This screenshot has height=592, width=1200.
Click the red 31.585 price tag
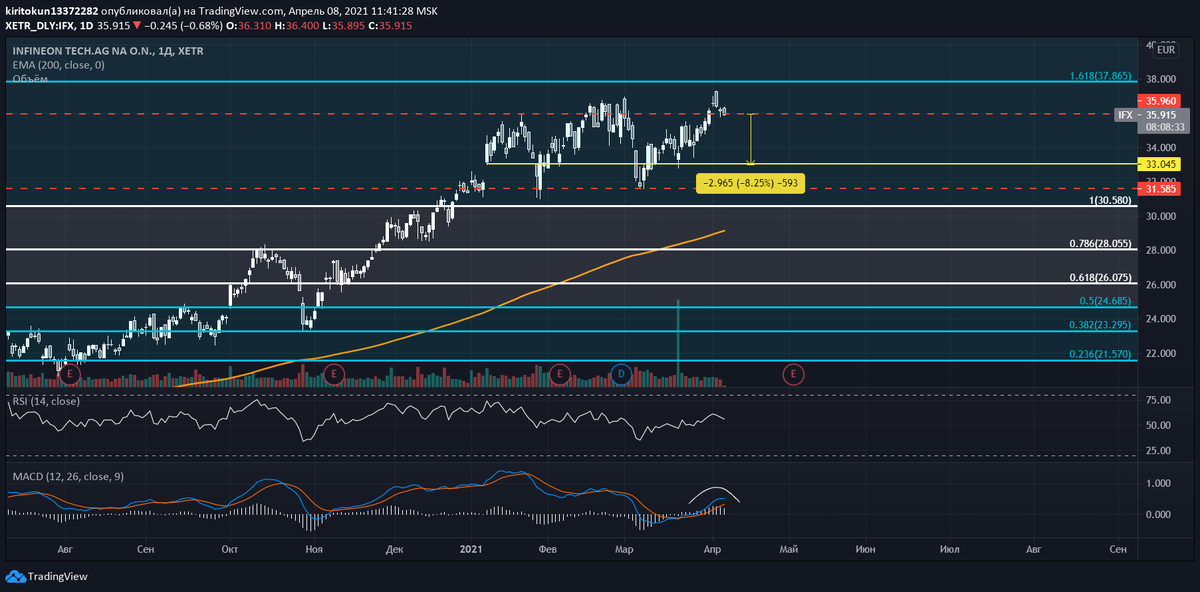point(1161,189)
